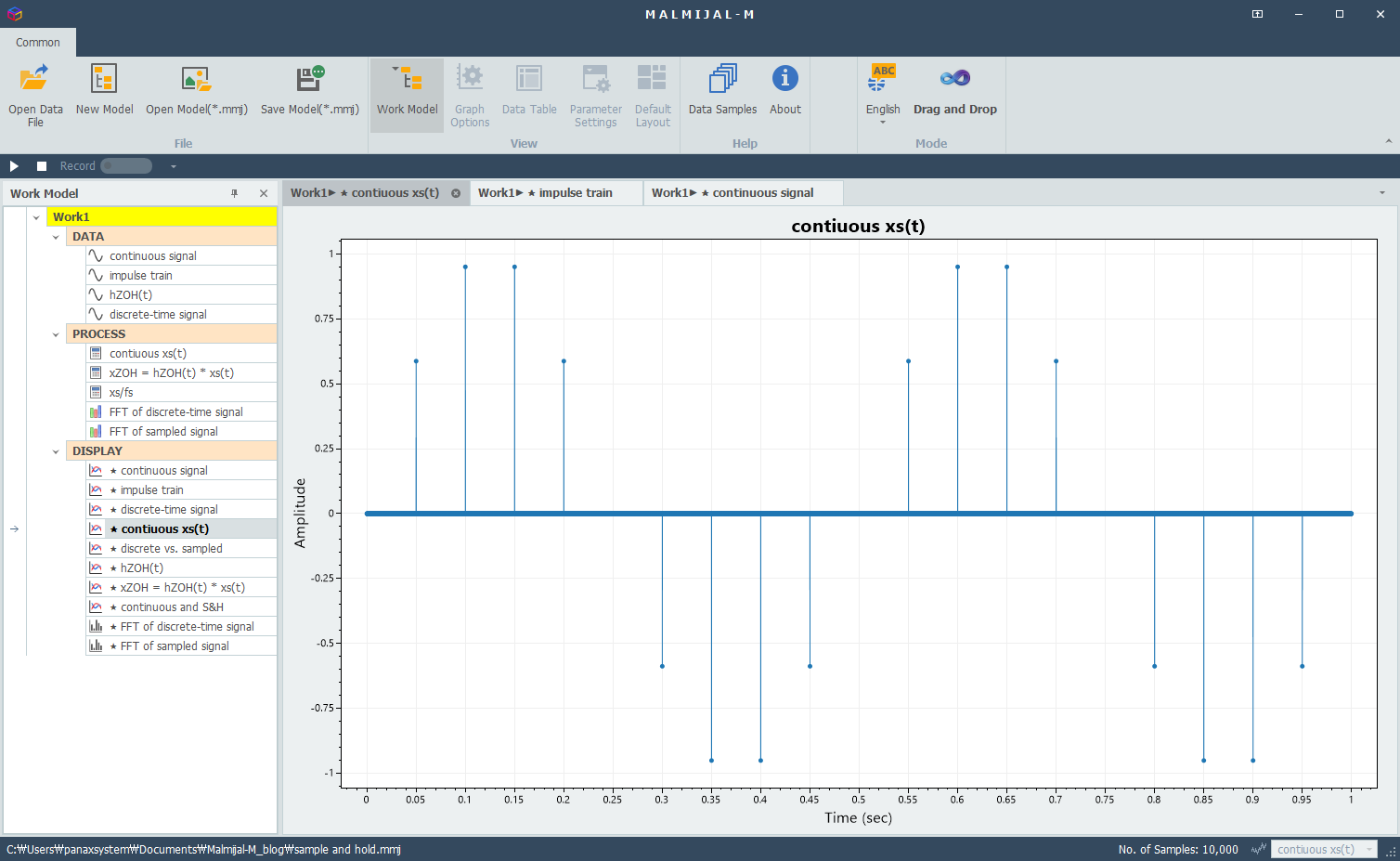Start playback with the play button
Screen dimensions: 1400x861
click(x=14, y=166)
